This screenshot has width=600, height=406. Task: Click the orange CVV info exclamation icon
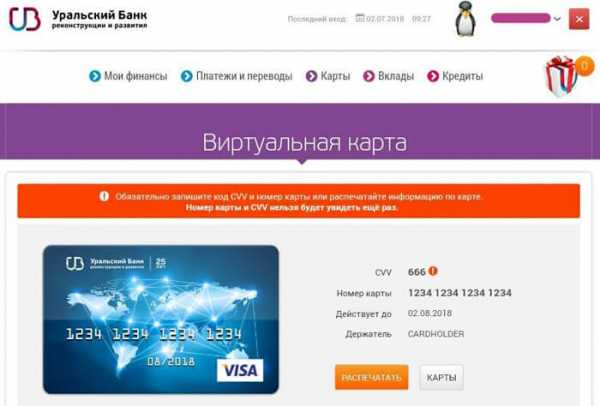click(x=433, y=271)
